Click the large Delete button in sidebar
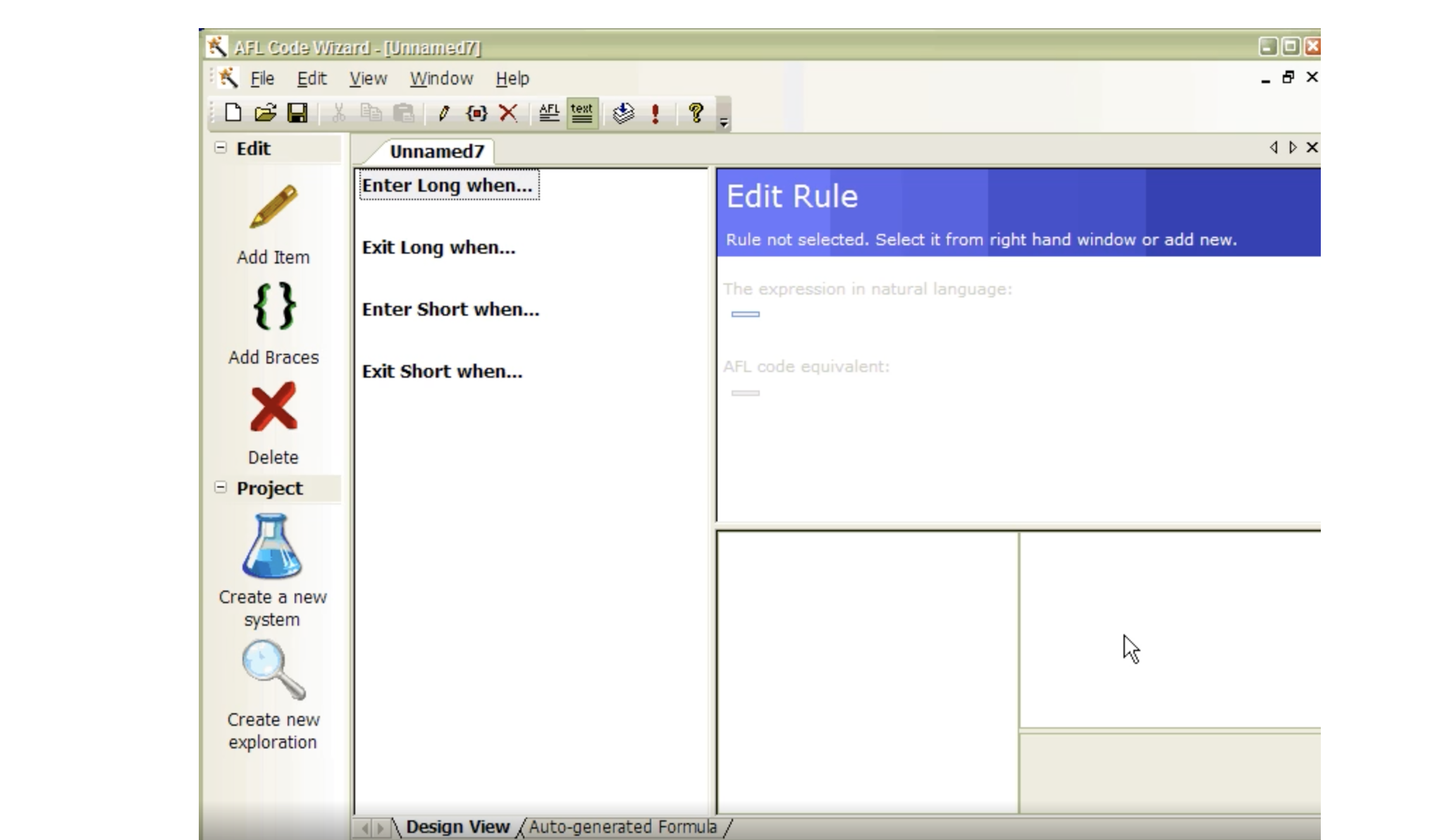Viewport: 1435px width, 840px height. pos(273,407)
